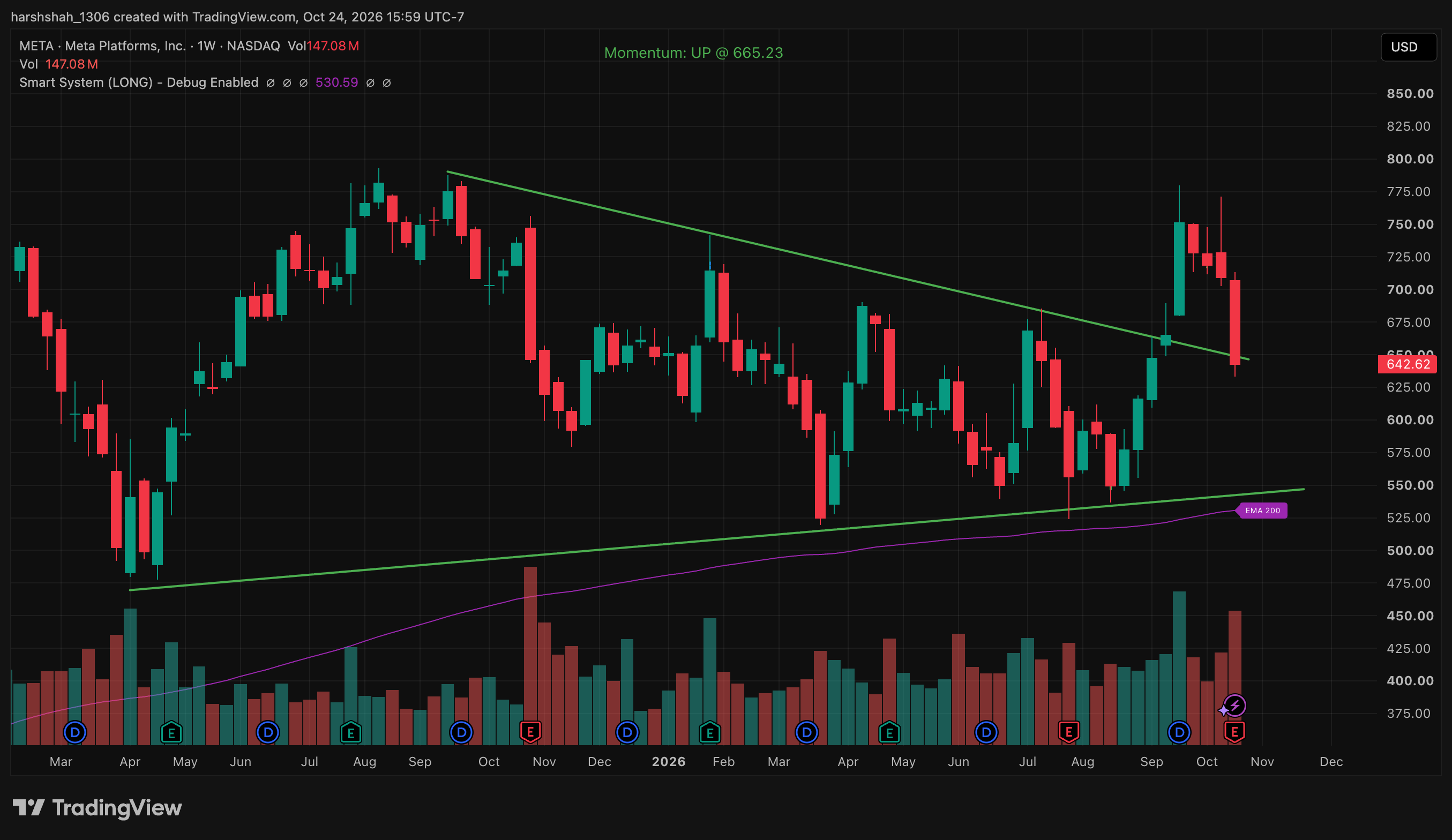Click the Vol 147.08 M legend line

pyautogui.click(x=59, y=64)
